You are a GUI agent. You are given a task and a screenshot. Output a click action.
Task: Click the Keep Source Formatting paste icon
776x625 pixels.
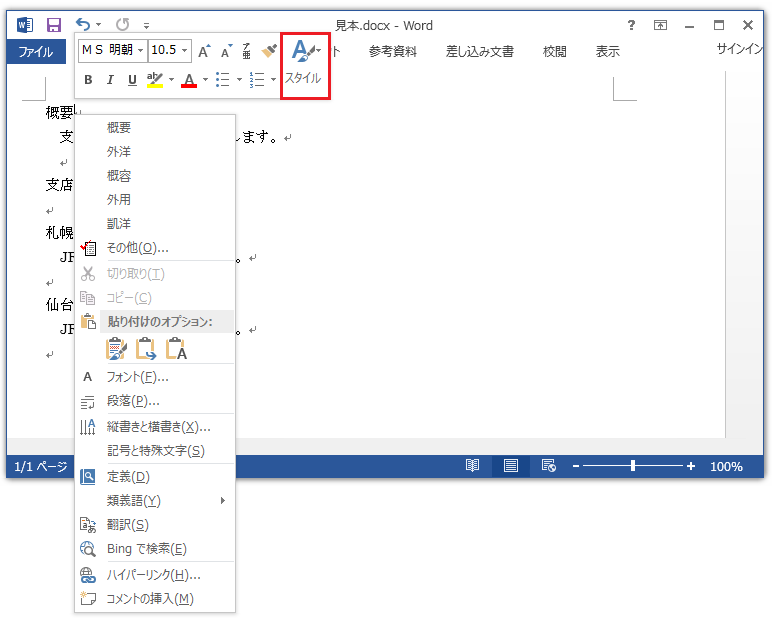click(x=117, y=349)
